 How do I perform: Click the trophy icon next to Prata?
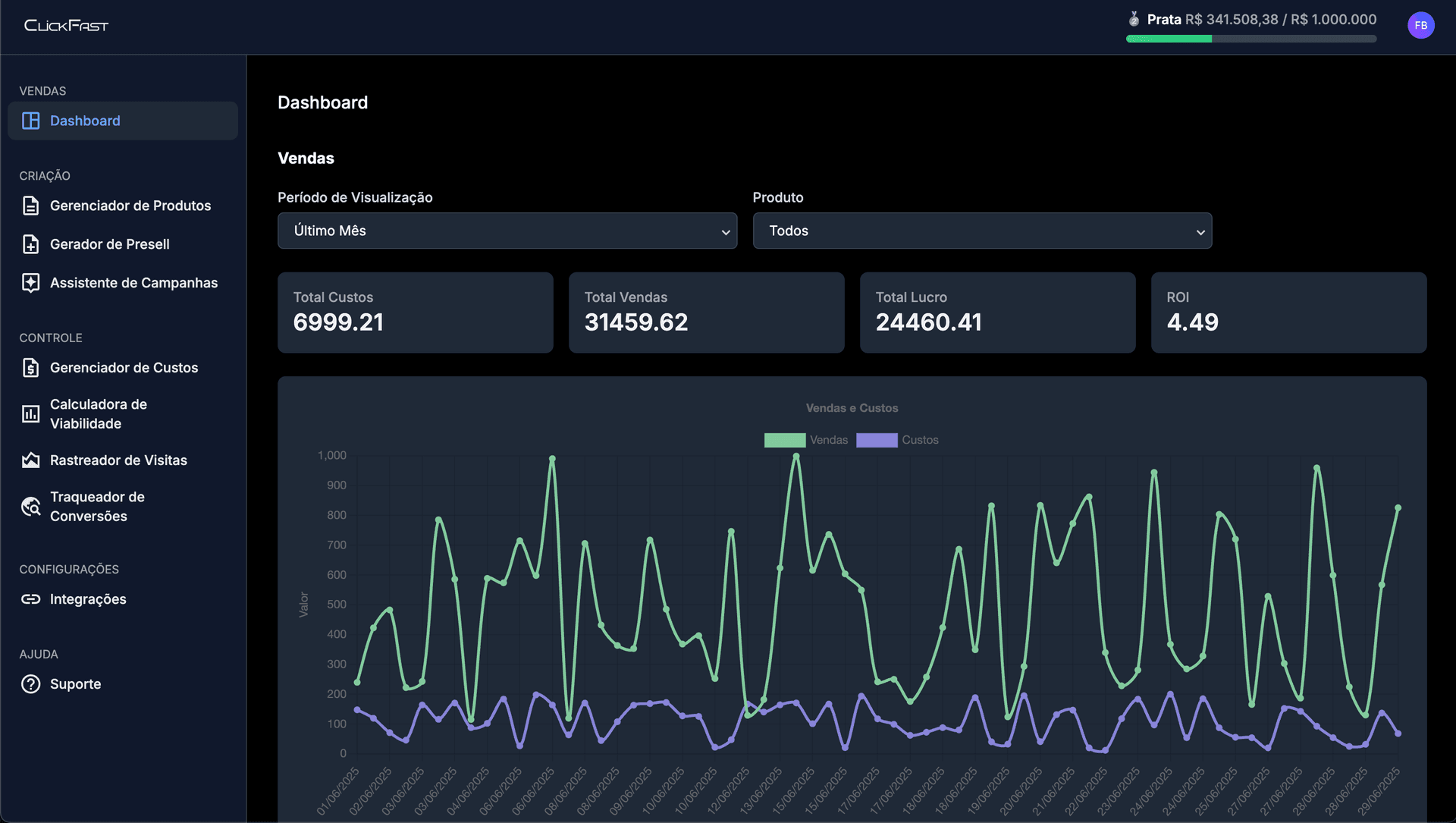[1132, 19]
